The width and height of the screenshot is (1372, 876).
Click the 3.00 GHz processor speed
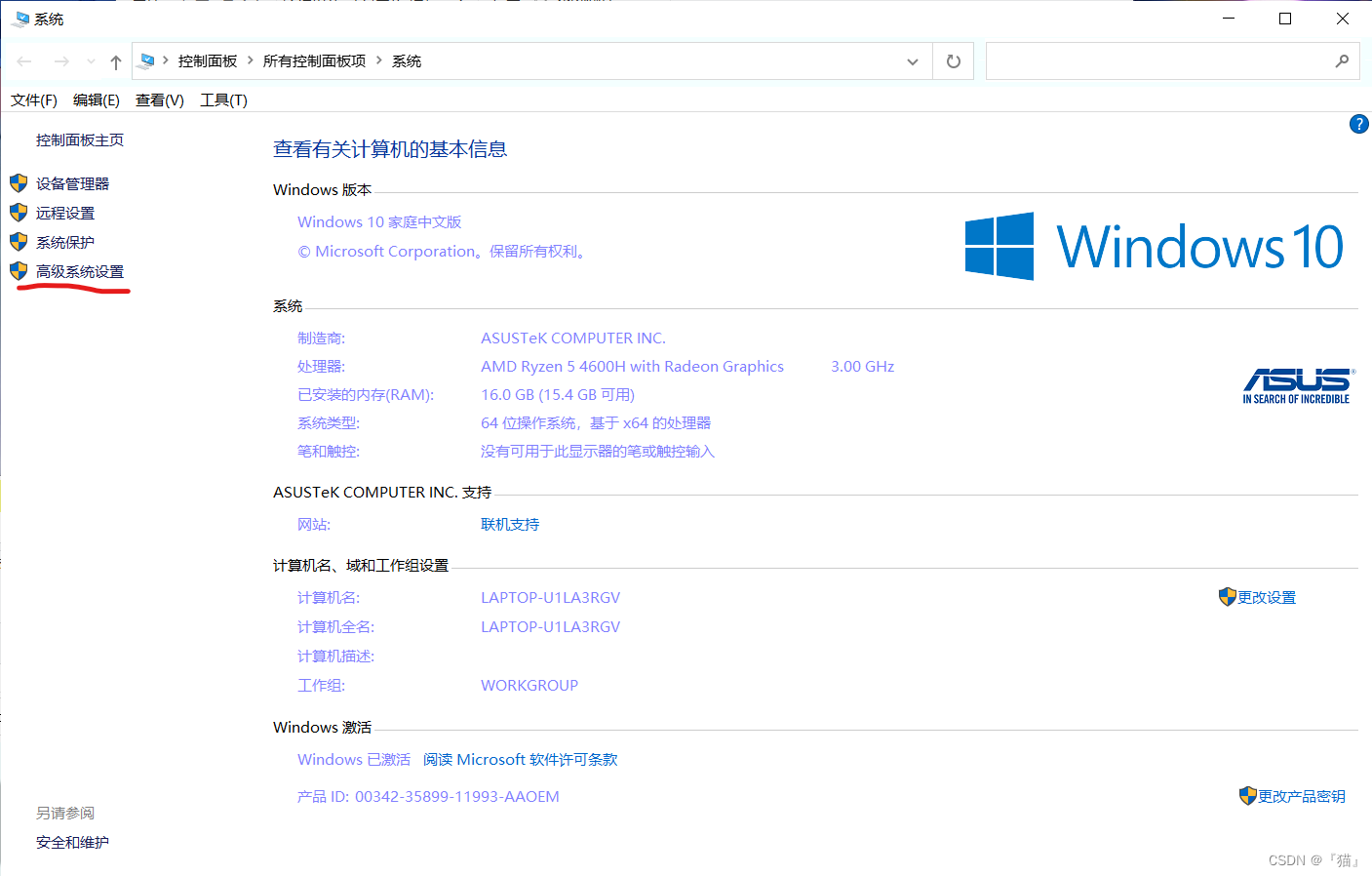863,367
